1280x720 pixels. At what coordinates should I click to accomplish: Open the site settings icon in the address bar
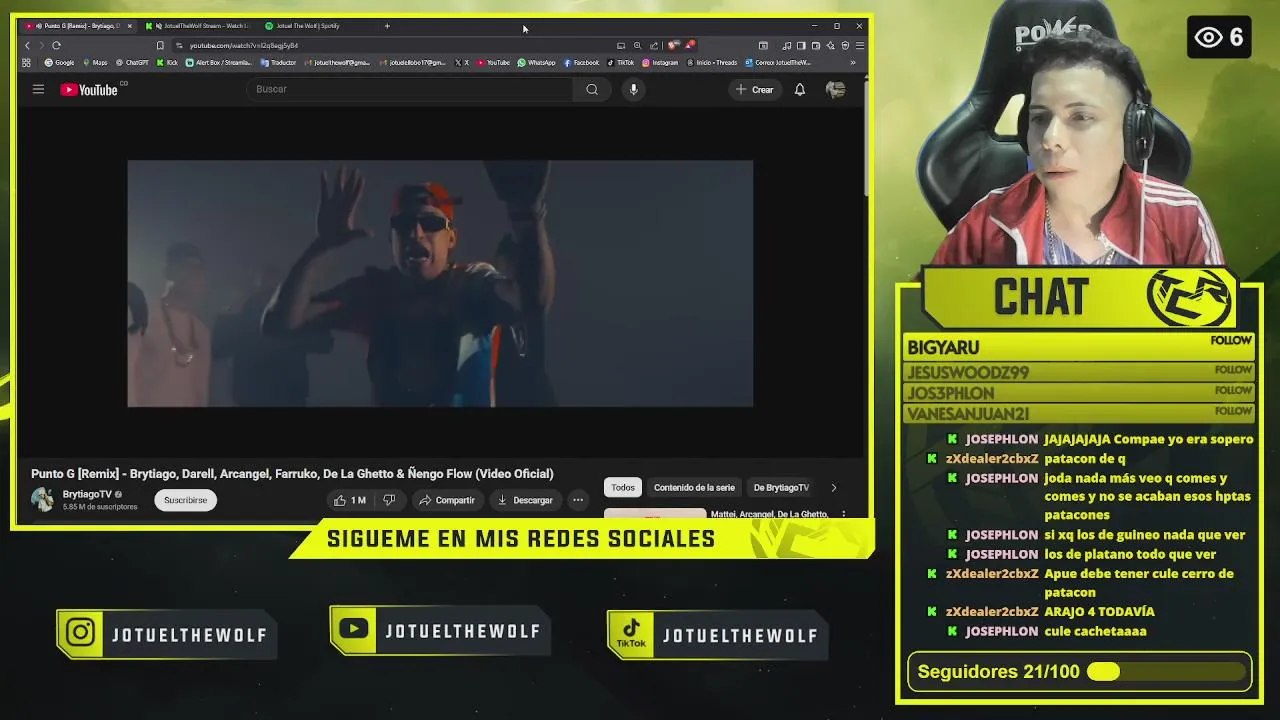180,45
